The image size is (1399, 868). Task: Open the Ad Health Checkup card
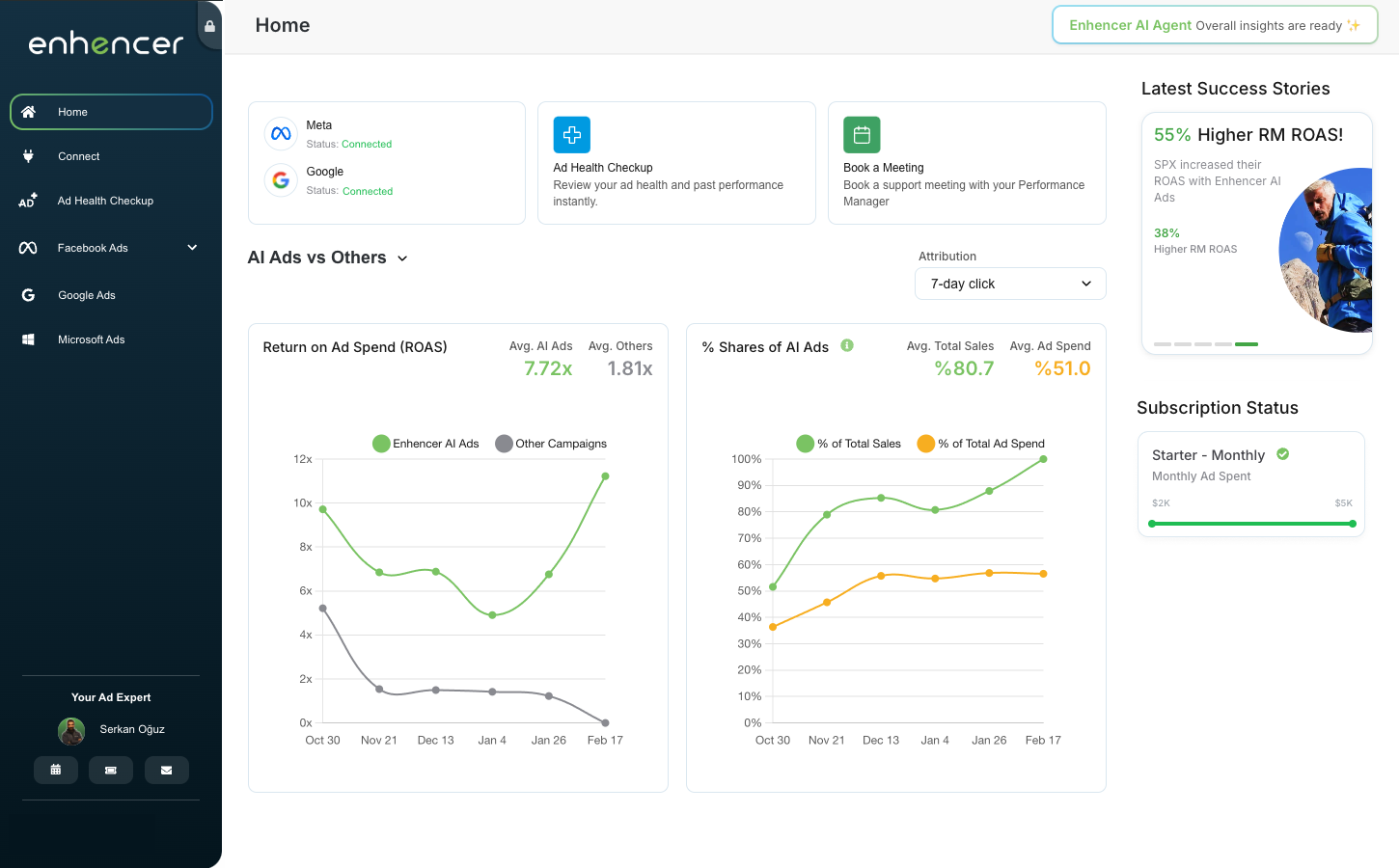pos(676,163)
